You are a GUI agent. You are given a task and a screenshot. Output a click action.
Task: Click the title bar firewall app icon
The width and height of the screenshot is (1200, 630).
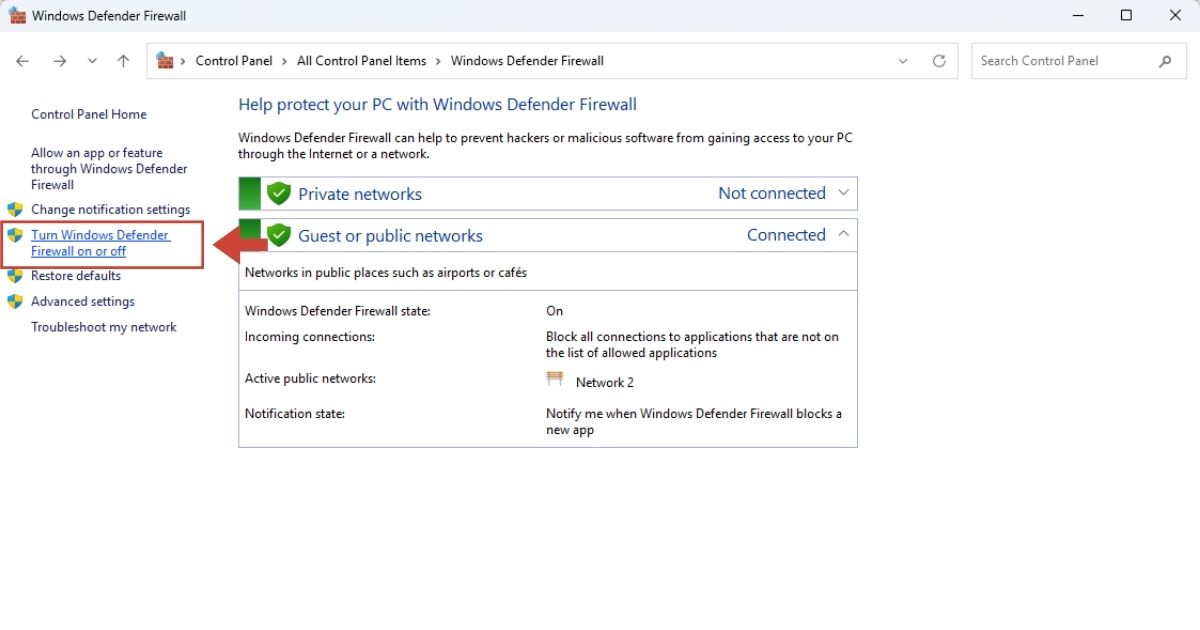click(x=17, y=15)
